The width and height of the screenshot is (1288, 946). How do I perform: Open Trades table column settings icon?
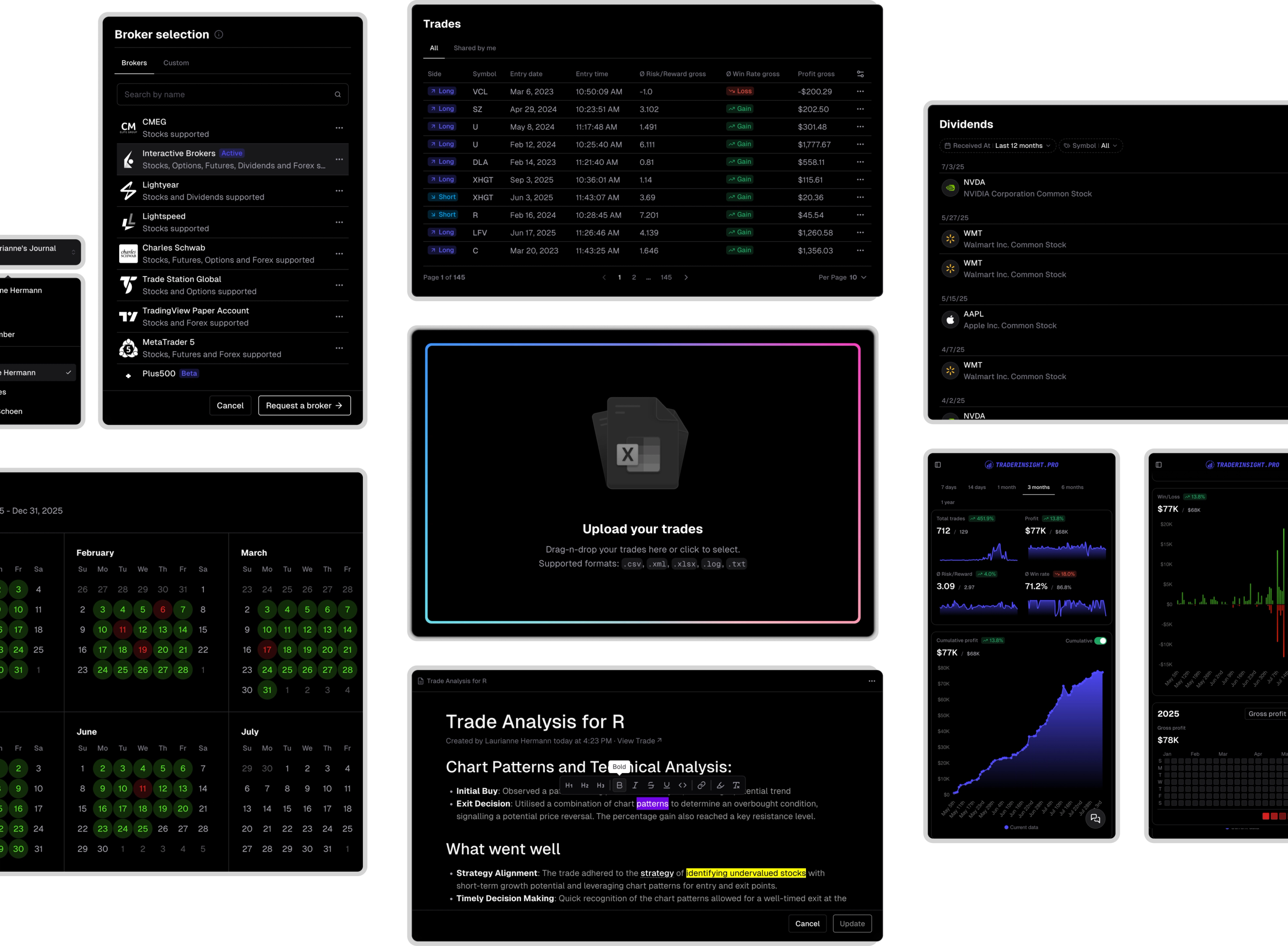tap(860, 74)
